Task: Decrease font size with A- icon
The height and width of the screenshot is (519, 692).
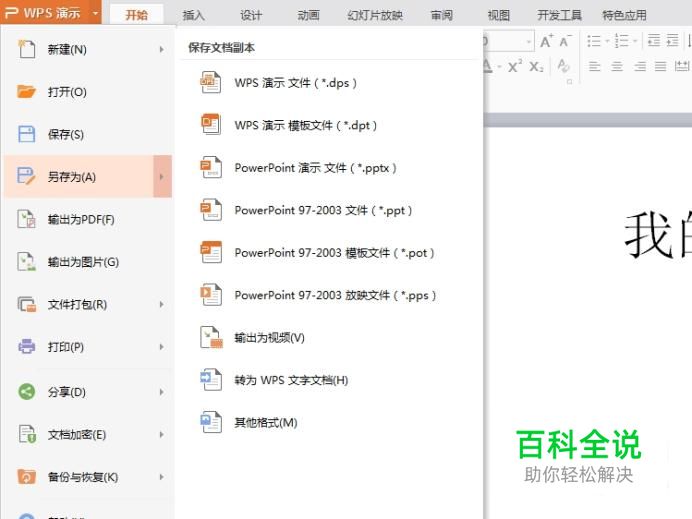Action: [565, 41]
